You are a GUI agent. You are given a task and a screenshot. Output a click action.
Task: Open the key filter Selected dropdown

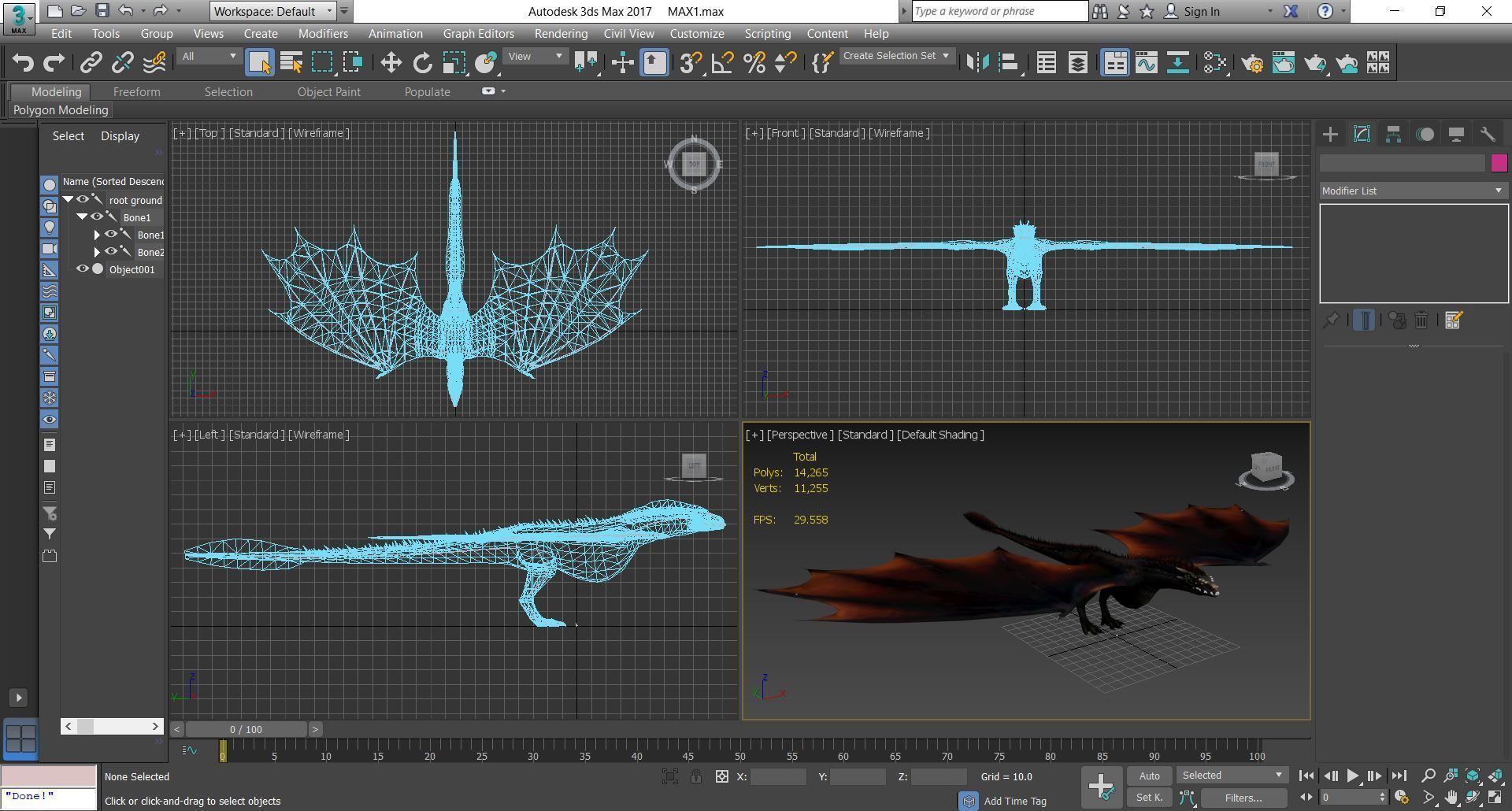1232,776
